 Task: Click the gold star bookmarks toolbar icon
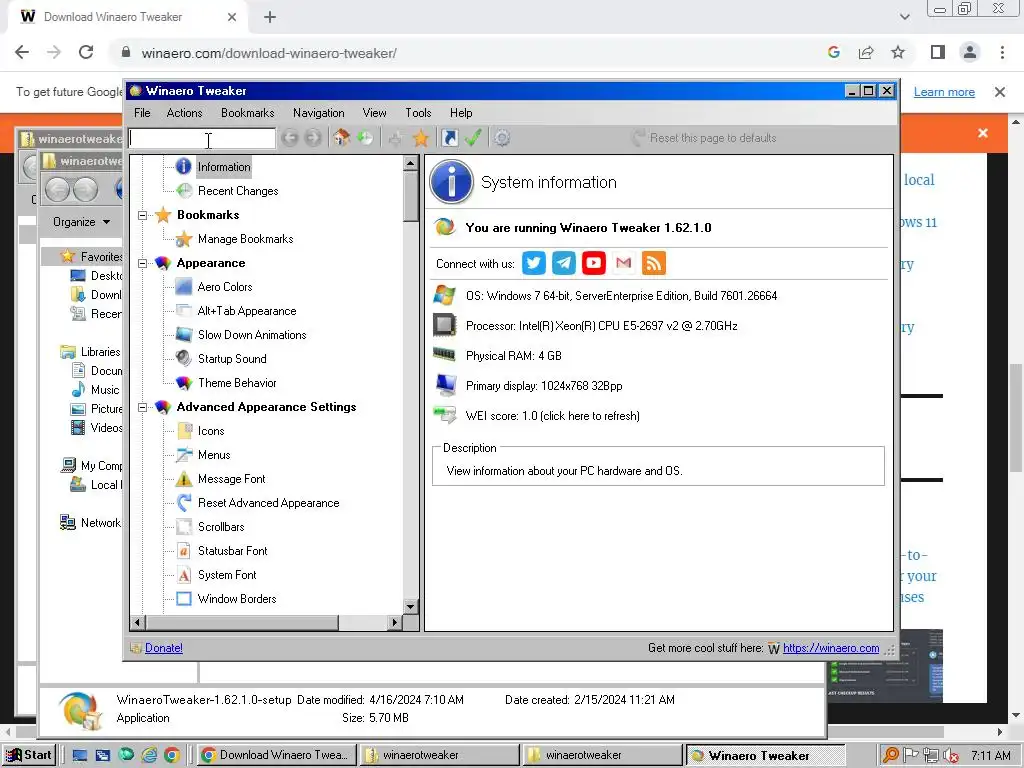click(x=421, y=138)
